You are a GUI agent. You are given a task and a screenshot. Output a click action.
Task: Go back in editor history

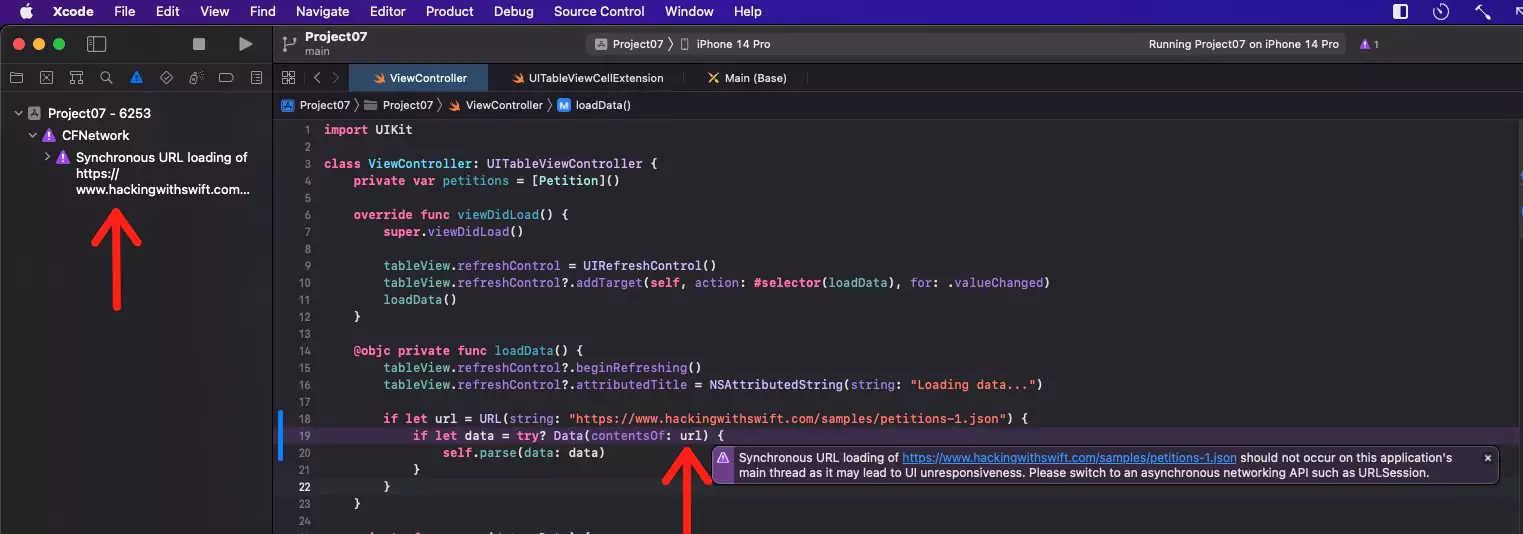317,78
